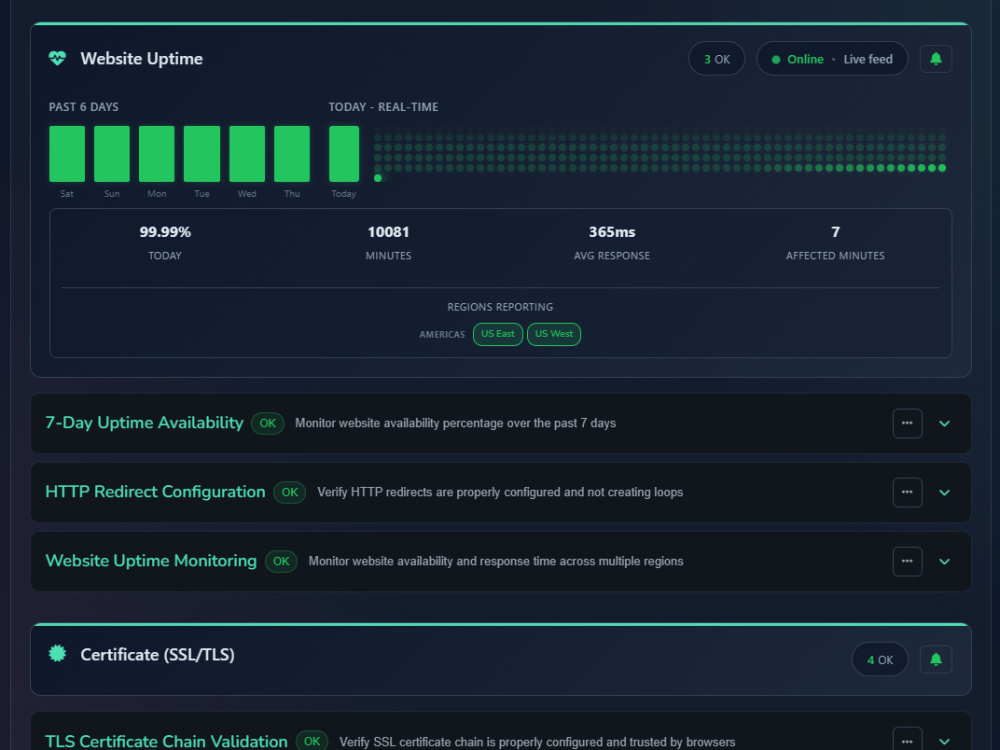Click the 3 OK status pill
The width and height of the screenshot is (1000, 750).
click(717, 59)
